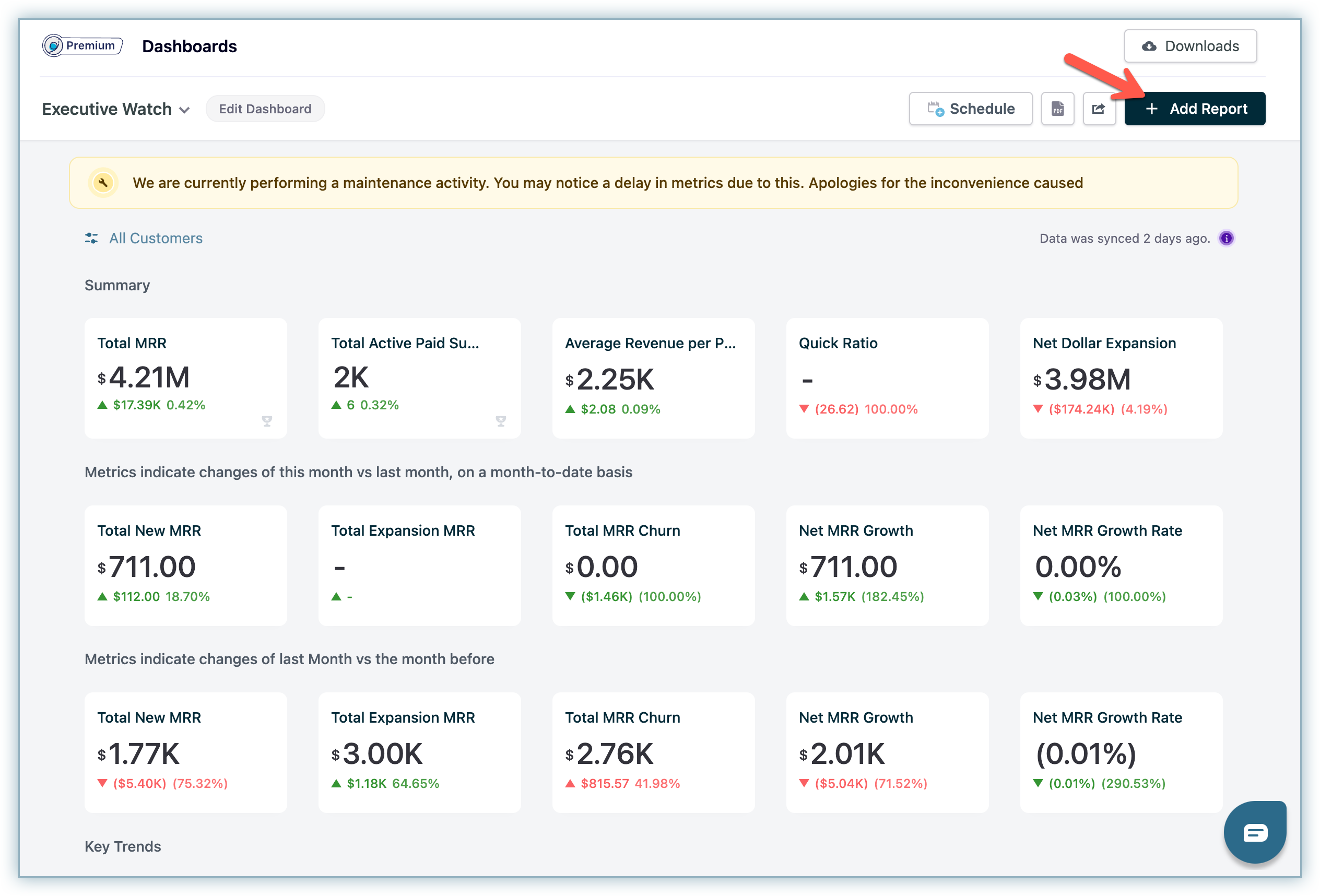The height and width of the screenshot is (896, 1320).
Task: Click the PDF export icon
Action: [x=1057, y=109]
